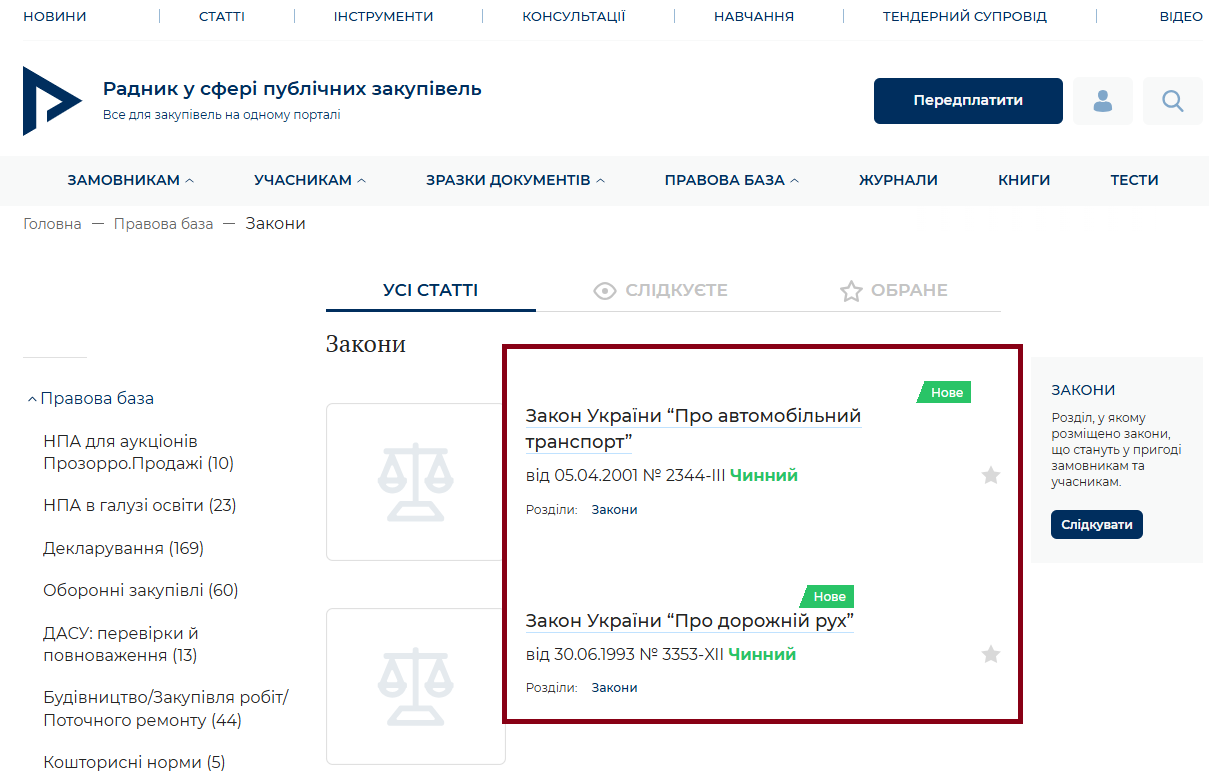Open the "Тендерний супровід" top menu item
Viewport: 1209px width, 780px height.
tap(964, 17)
